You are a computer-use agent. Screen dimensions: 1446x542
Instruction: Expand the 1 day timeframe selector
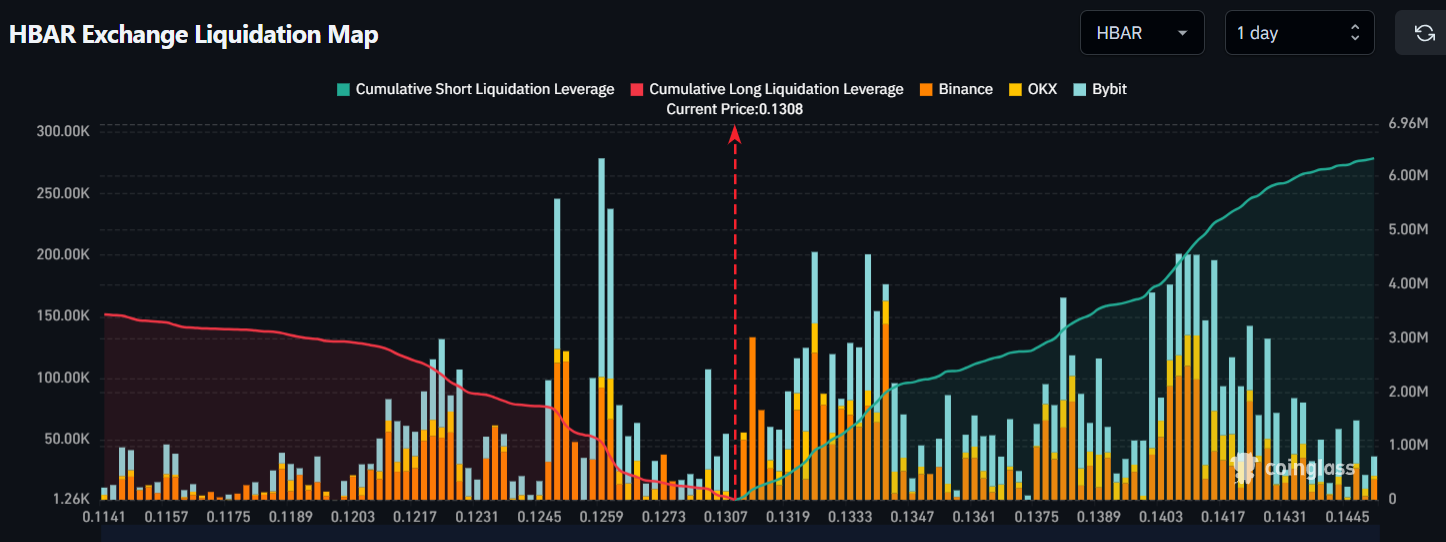pos(1298,33)
